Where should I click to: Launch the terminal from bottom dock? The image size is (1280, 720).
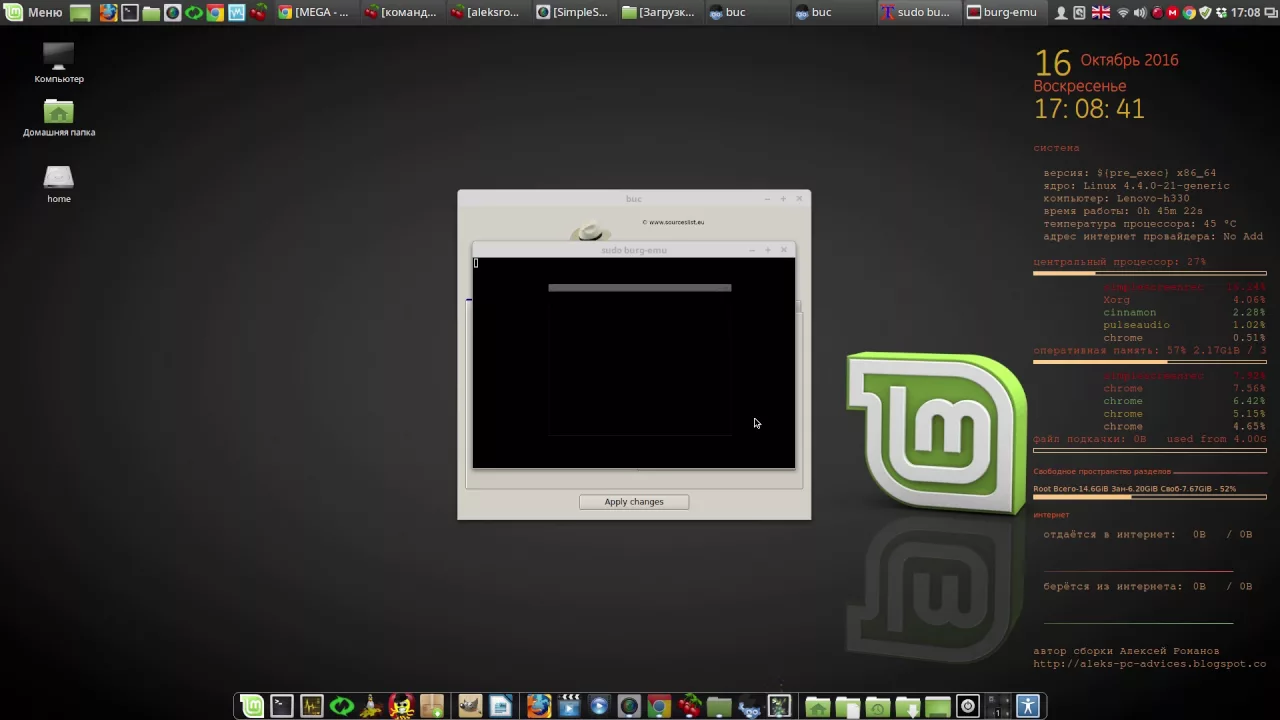[281, 706]
